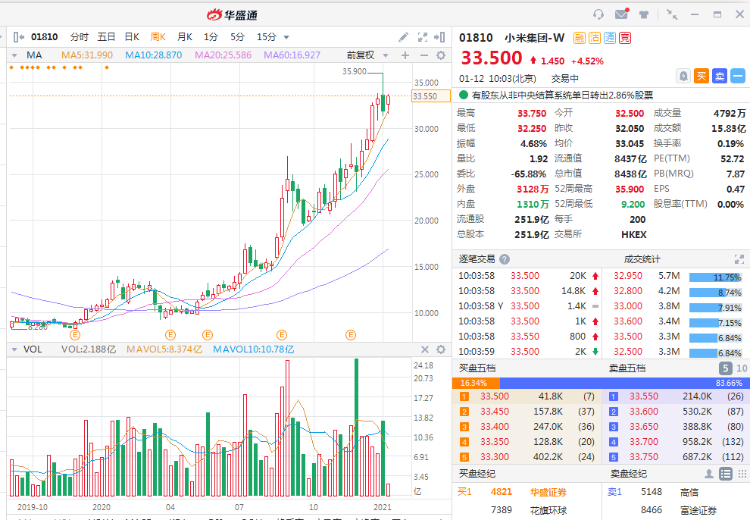
Task: Click sell broker 富途证券
Action: coord(698,510)
